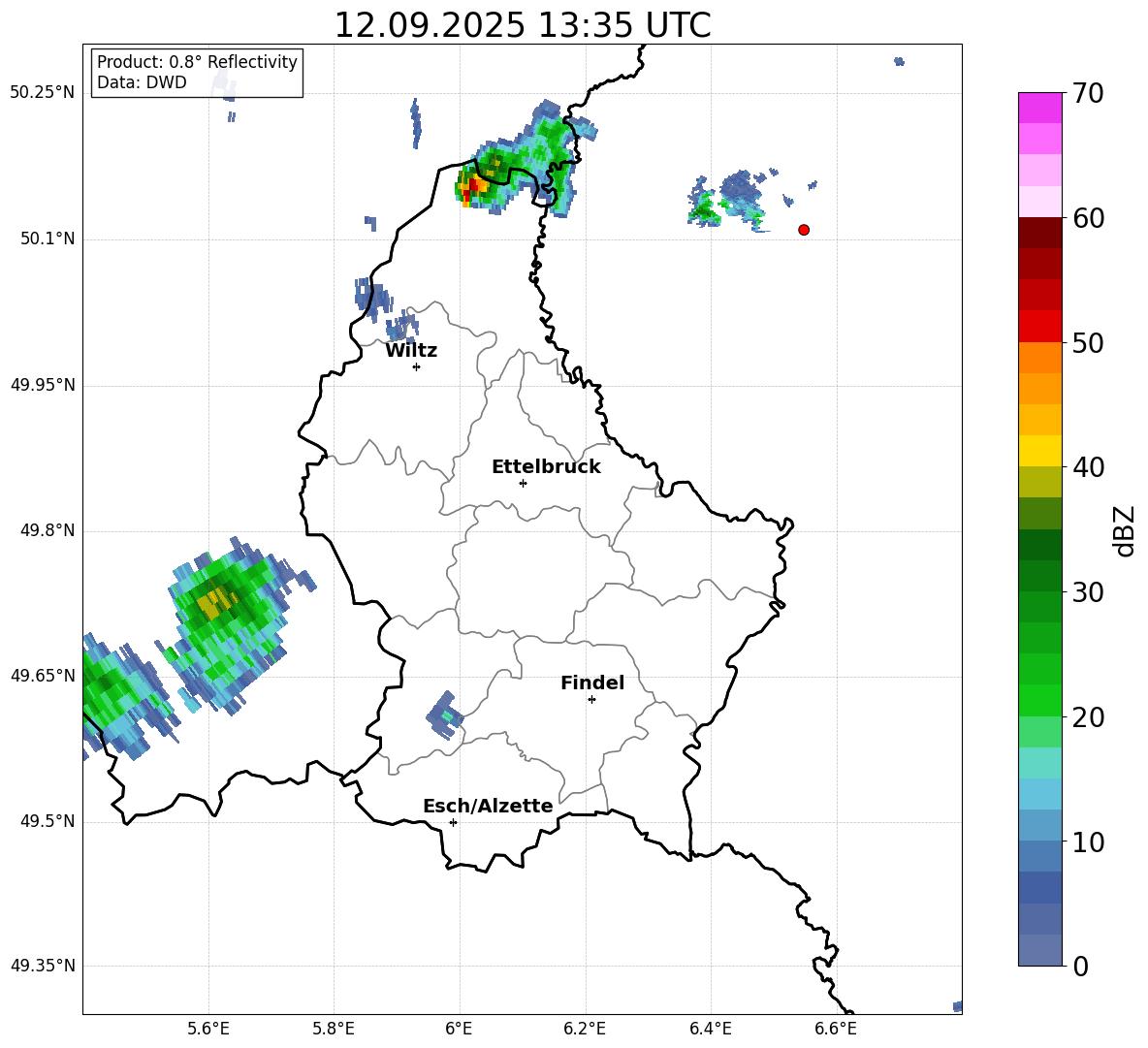Click the colorbar tick label 50
This screenshot has width=1148, height=1048.
(1088, 342)
